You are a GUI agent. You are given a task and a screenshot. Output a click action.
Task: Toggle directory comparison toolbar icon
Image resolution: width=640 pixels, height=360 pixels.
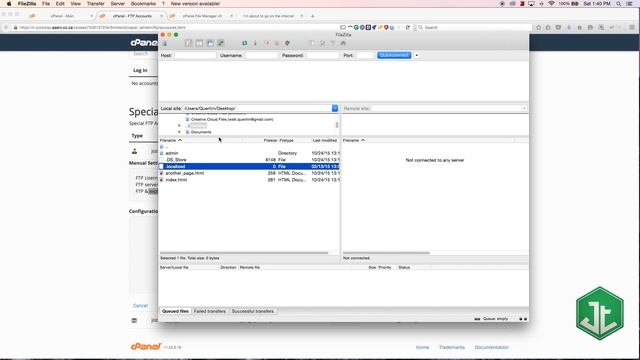(322, 43)
